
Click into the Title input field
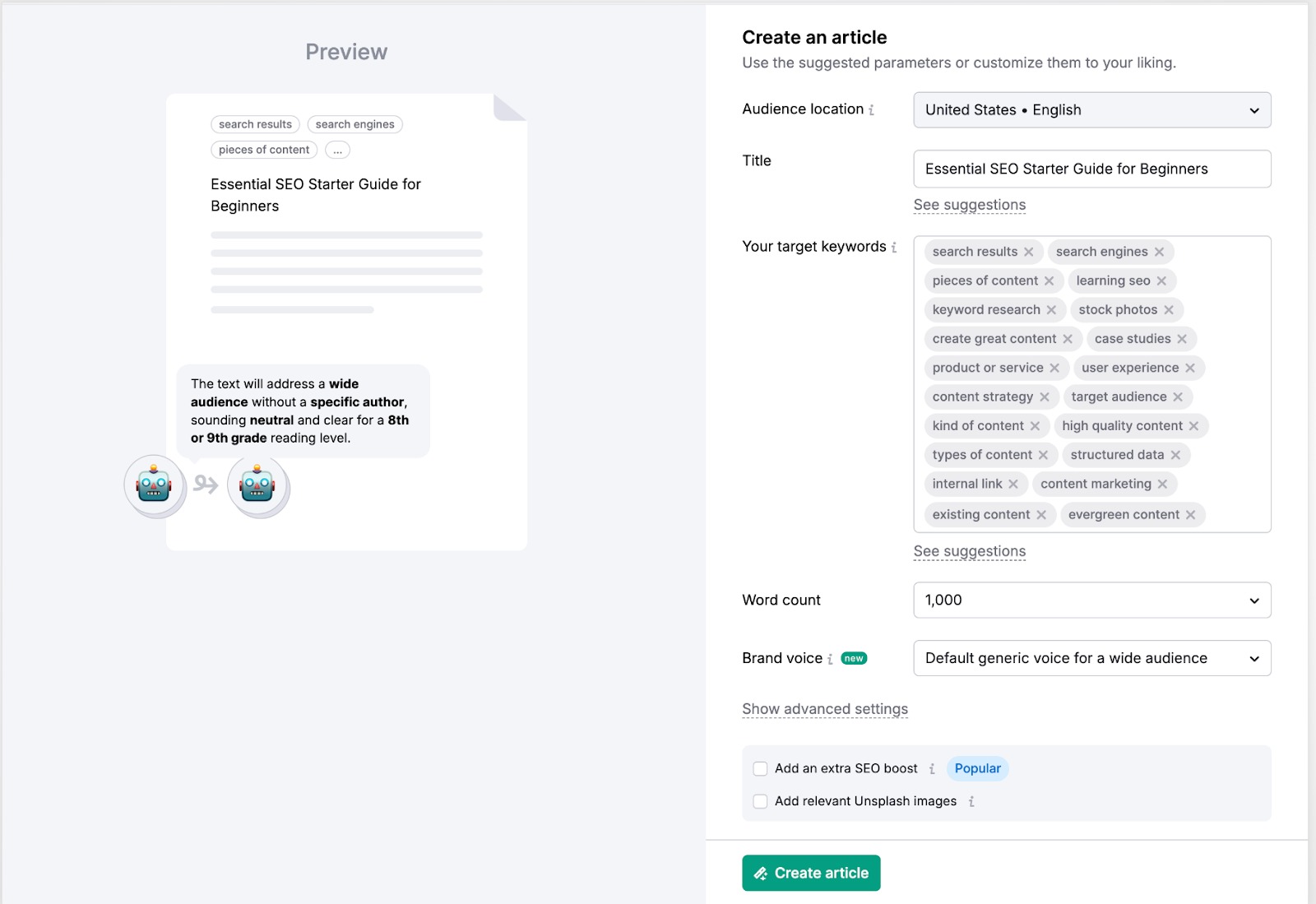(1091, 169)
